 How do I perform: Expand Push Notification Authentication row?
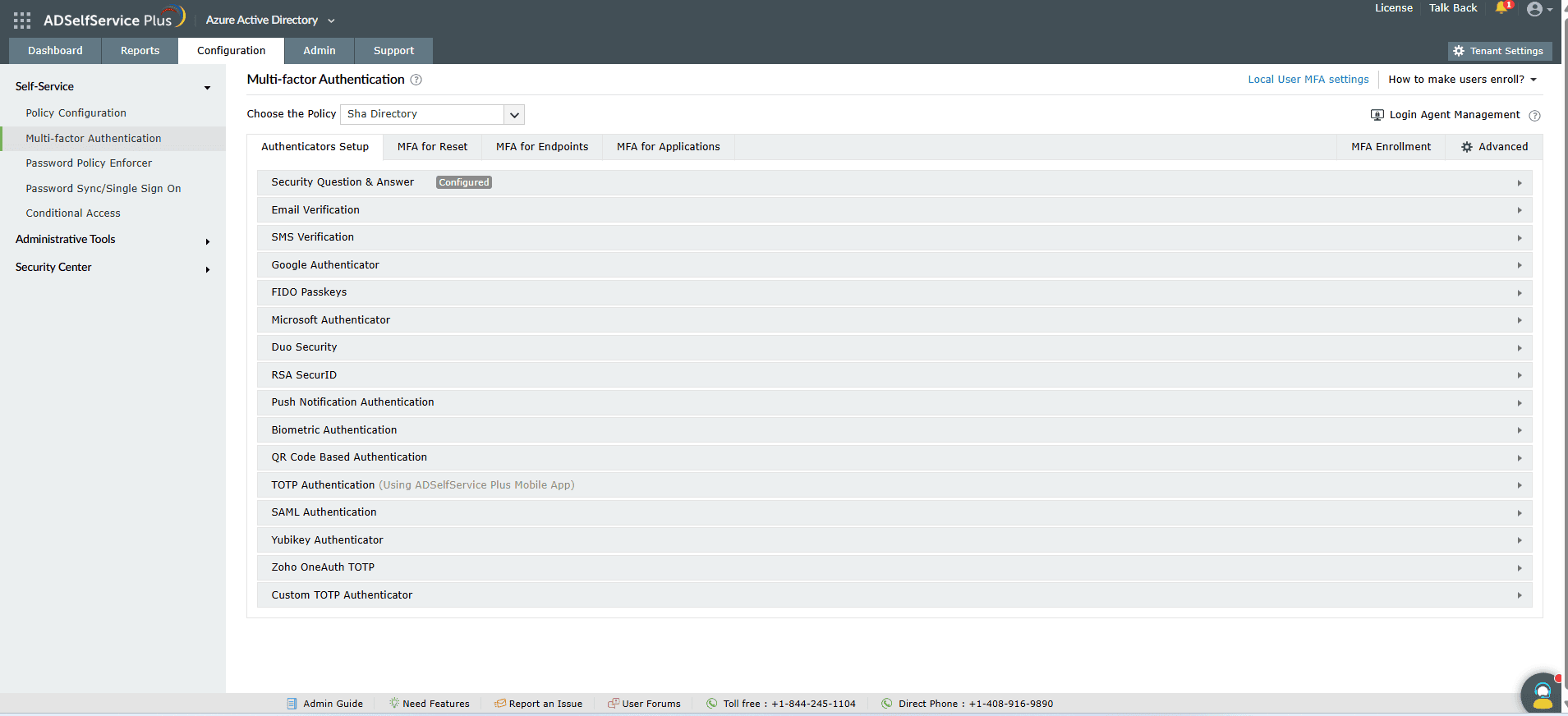coord(894,402)
